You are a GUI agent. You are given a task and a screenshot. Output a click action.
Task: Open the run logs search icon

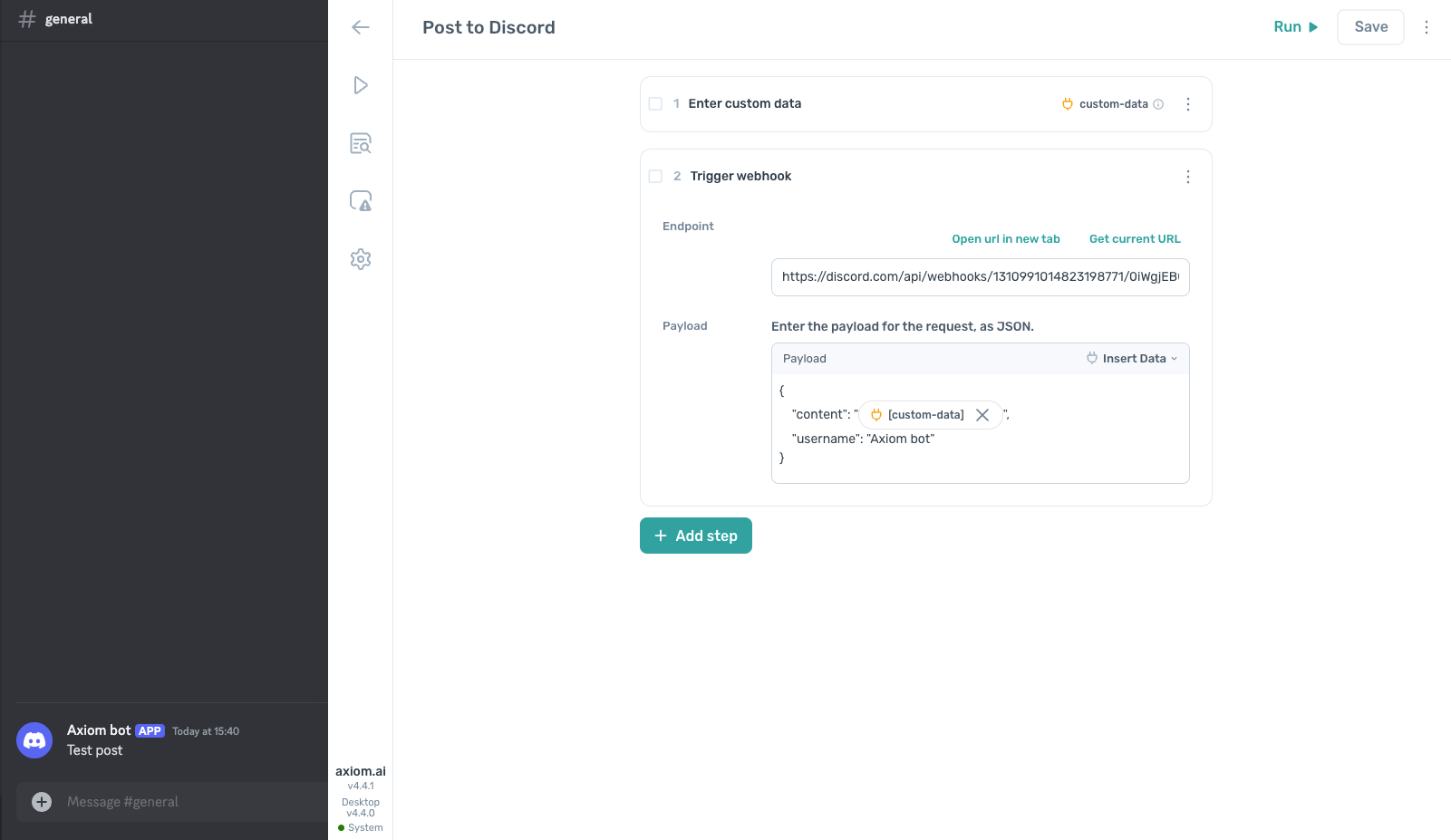pos(361,143)
